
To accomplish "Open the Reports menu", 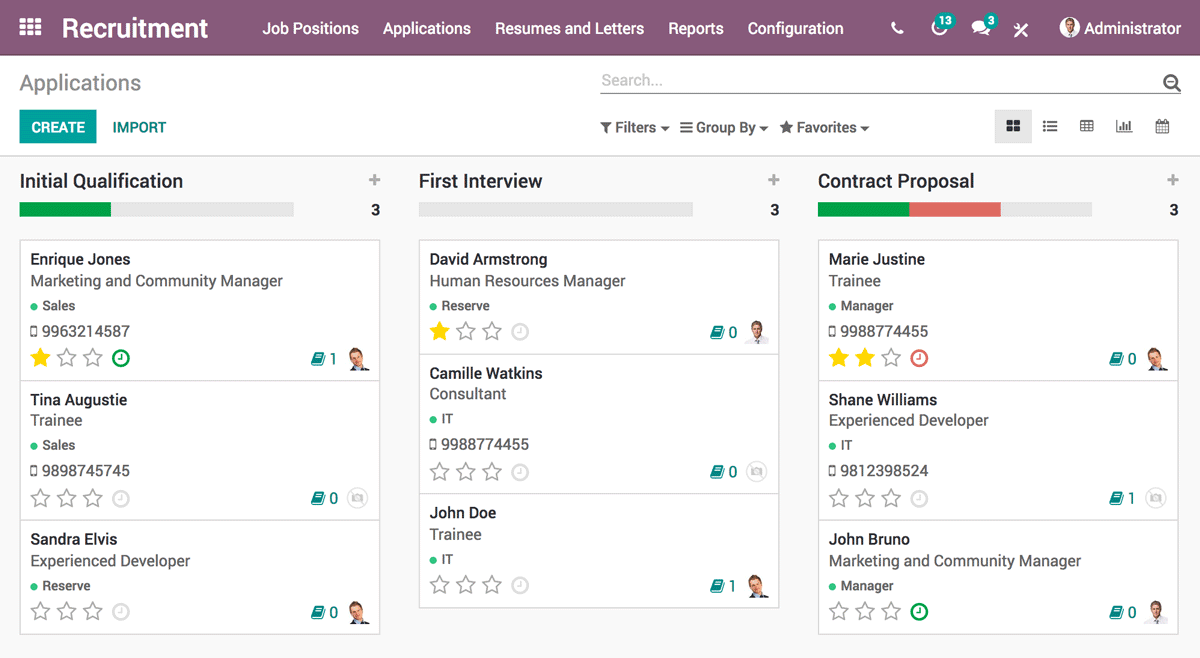I will pyautogui.click(x=695, y=29).
